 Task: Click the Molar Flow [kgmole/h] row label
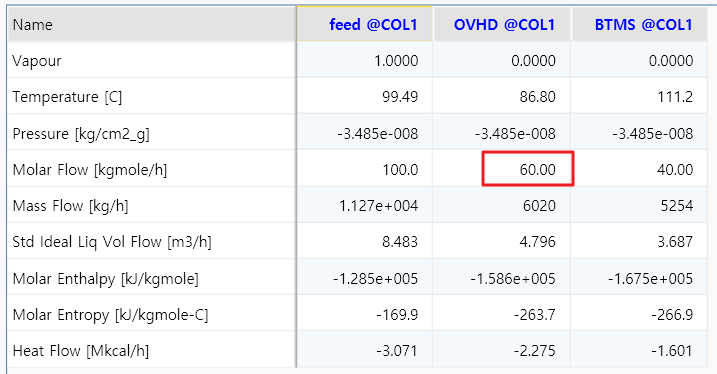tap(90, 170)
